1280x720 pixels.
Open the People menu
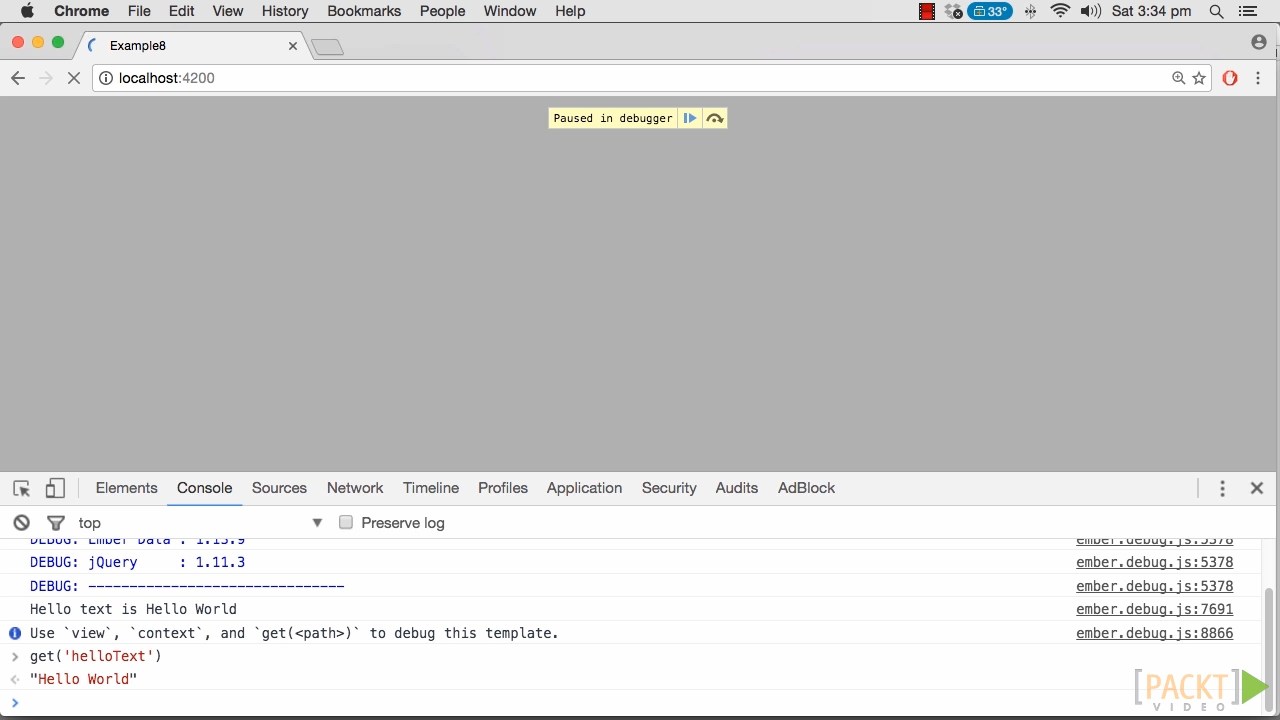tap(442, 11)
